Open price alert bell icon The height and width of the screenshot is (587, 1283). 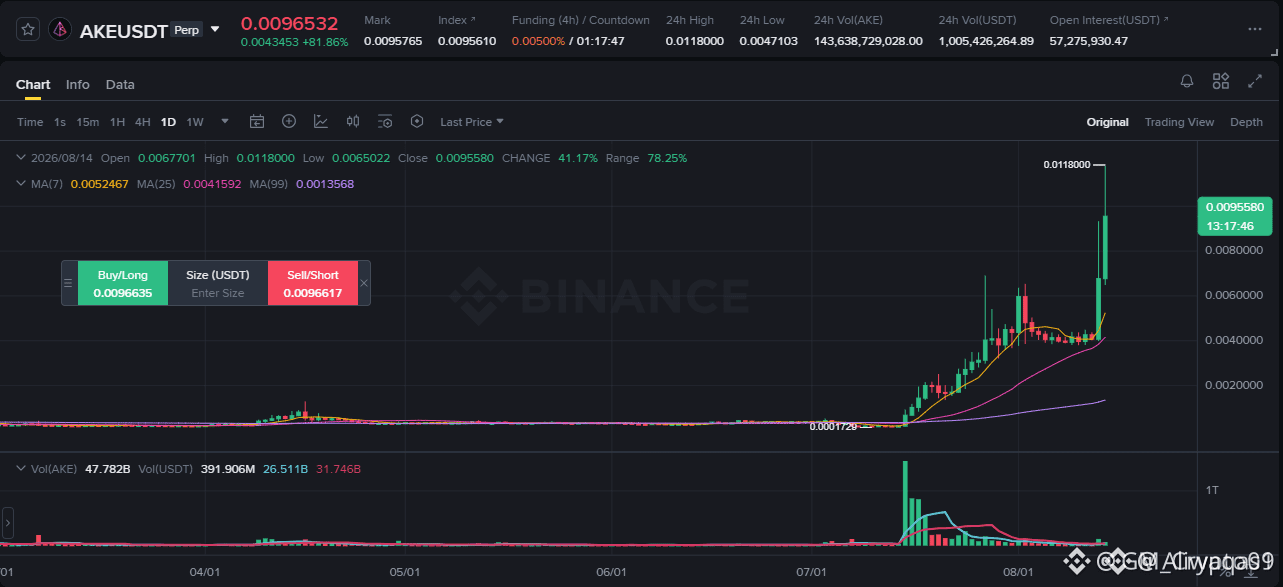1187,82
